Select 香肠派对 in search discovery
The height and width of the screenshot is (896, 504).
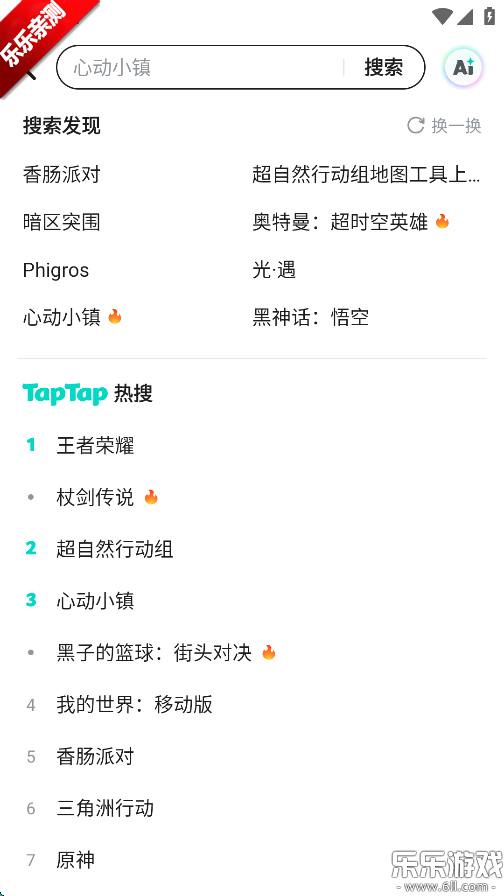pyautogui.click(x=62, y=174)
